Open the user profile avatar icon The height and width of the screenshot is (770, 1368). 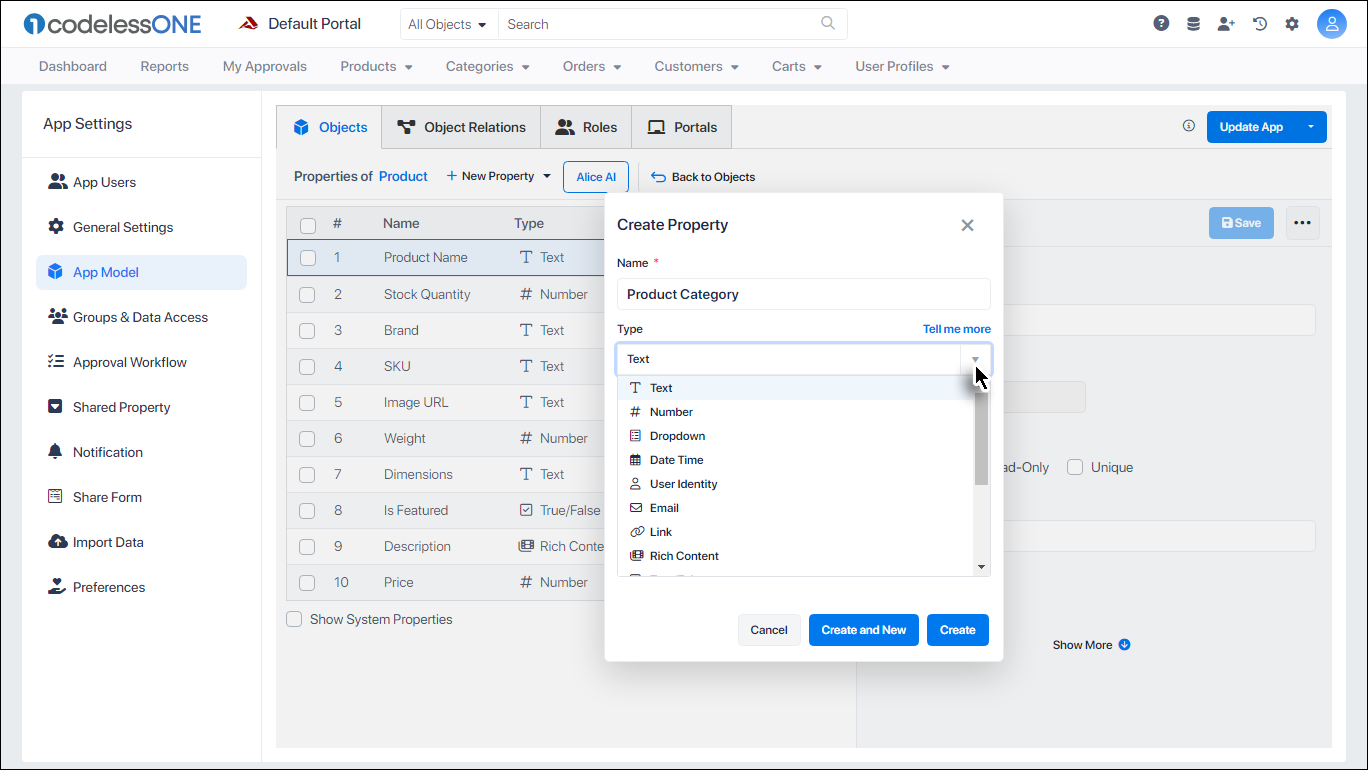pos(1332,22)
